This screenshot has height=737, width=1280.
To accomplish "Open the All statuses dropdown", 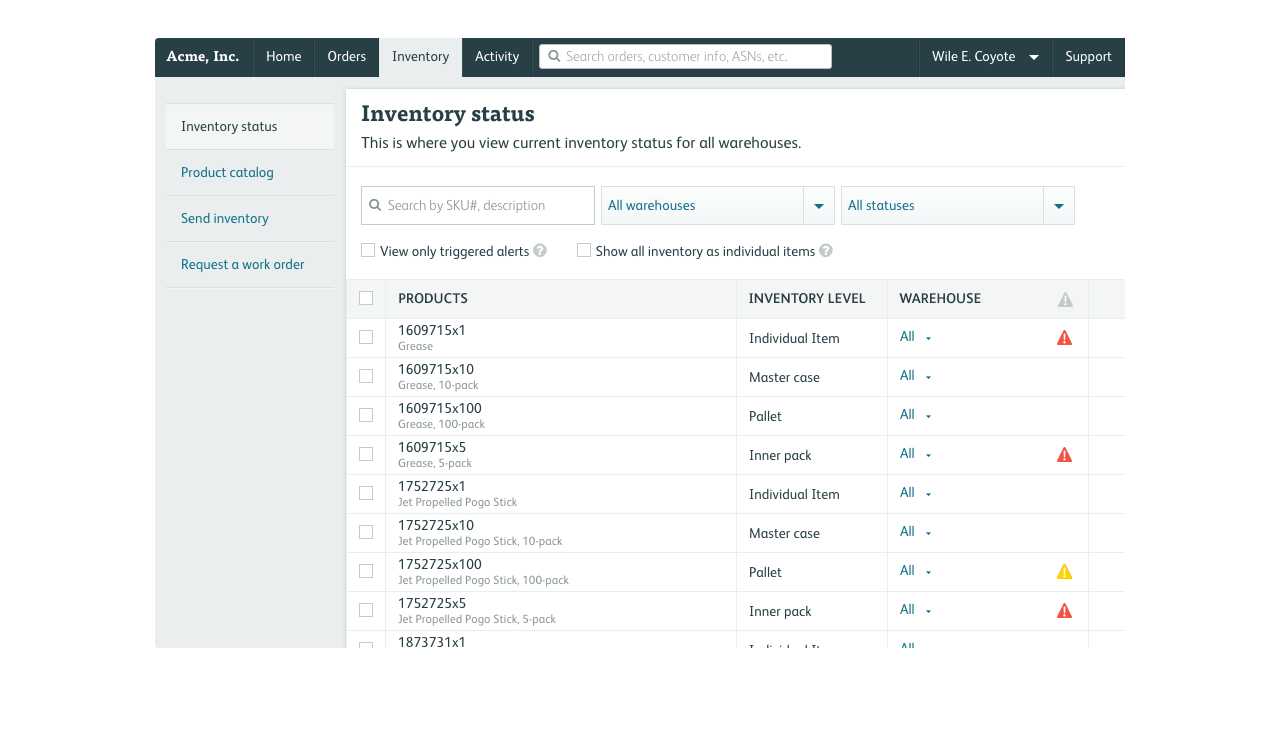I will click(x=958, y=205).
